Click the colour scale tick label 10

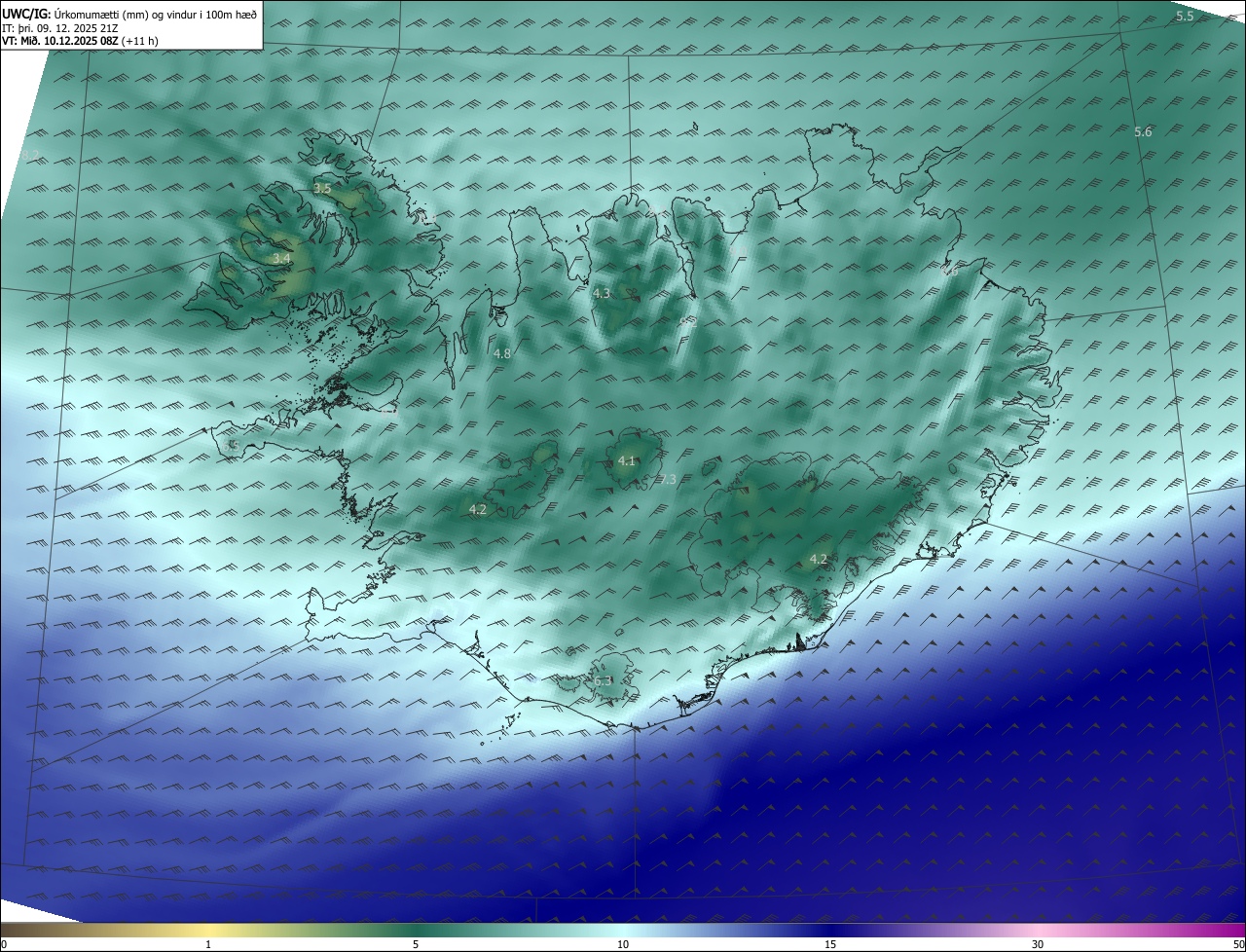tap(623, 944)
